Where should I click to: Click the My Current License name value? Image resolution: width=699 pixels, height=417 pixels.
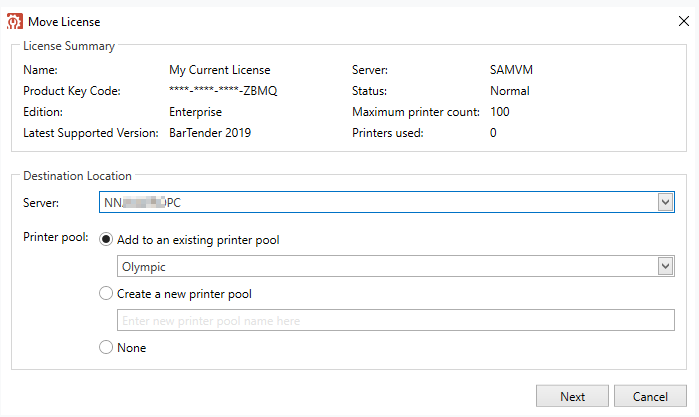coord(219,70)
